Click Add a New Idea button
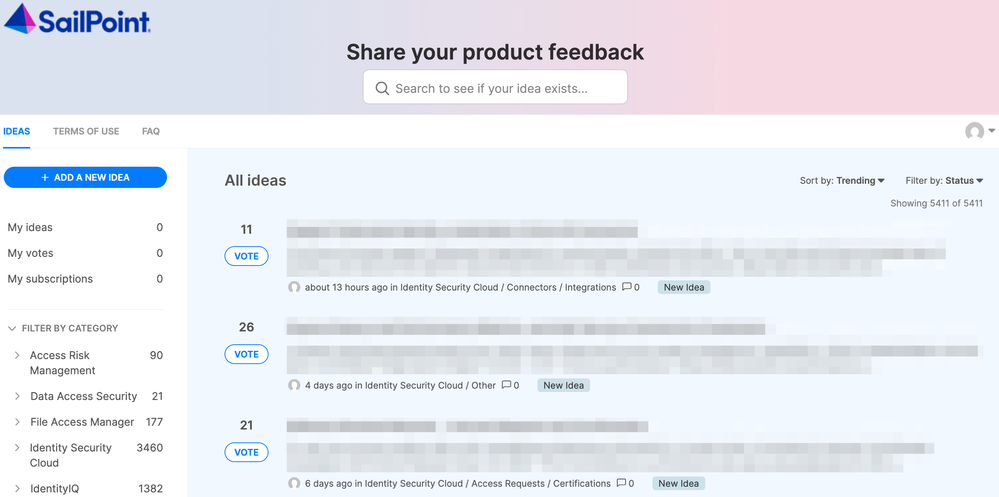The image size is (999, 497). click(x=85, y=177)
